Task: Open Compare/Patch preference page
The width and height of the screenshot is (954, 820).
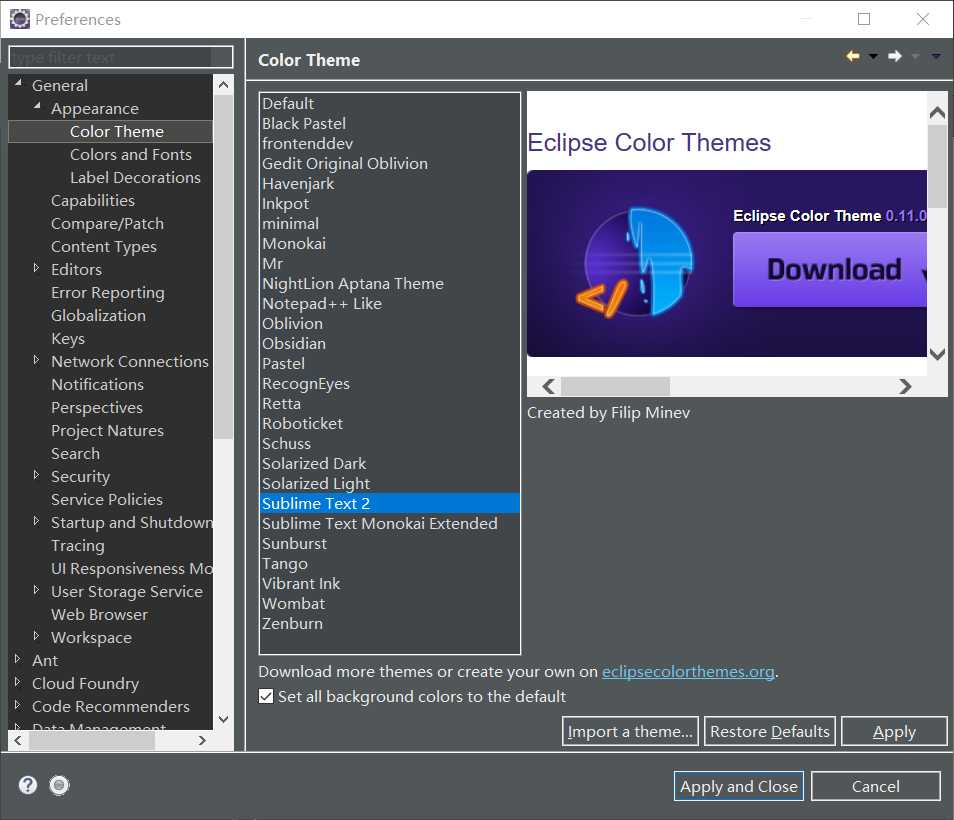Action: [x=107, y=224]
